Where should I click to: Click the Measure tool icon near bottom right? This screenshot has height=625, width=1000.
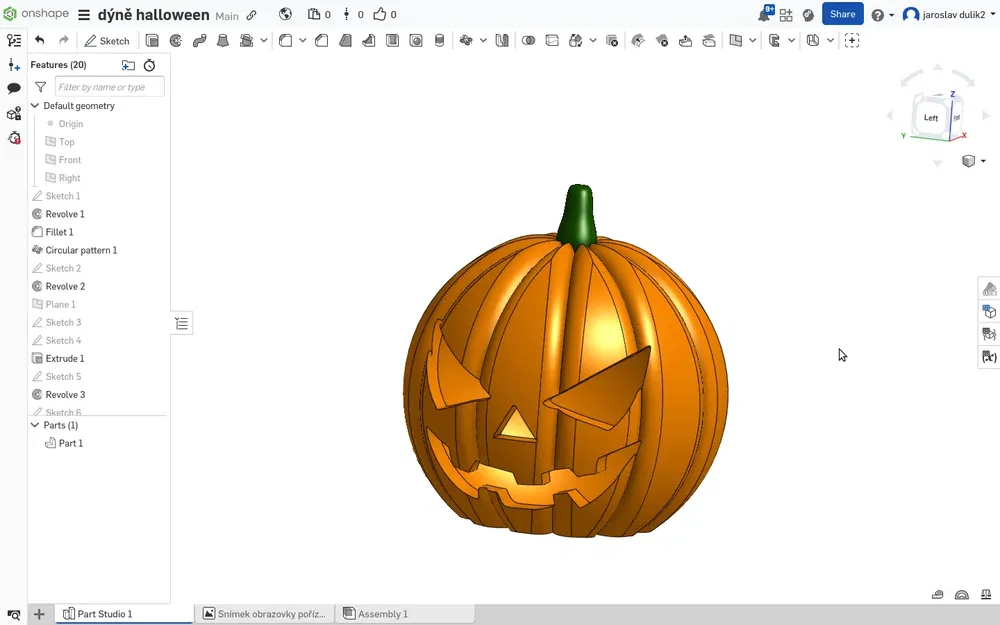pyautogui.click(x=938, y=595)
